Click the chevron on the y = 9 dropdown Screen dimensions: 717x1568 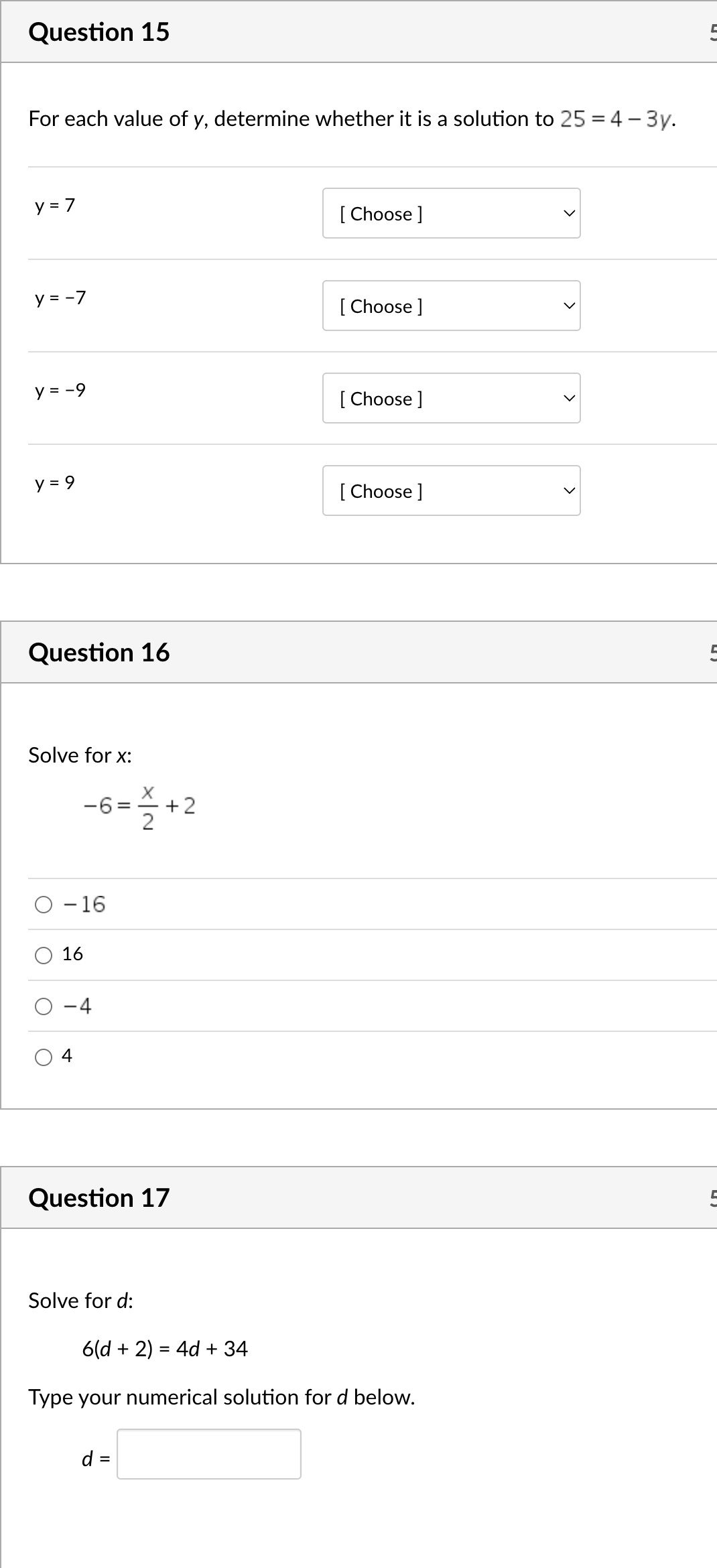[x=568, y=491]
